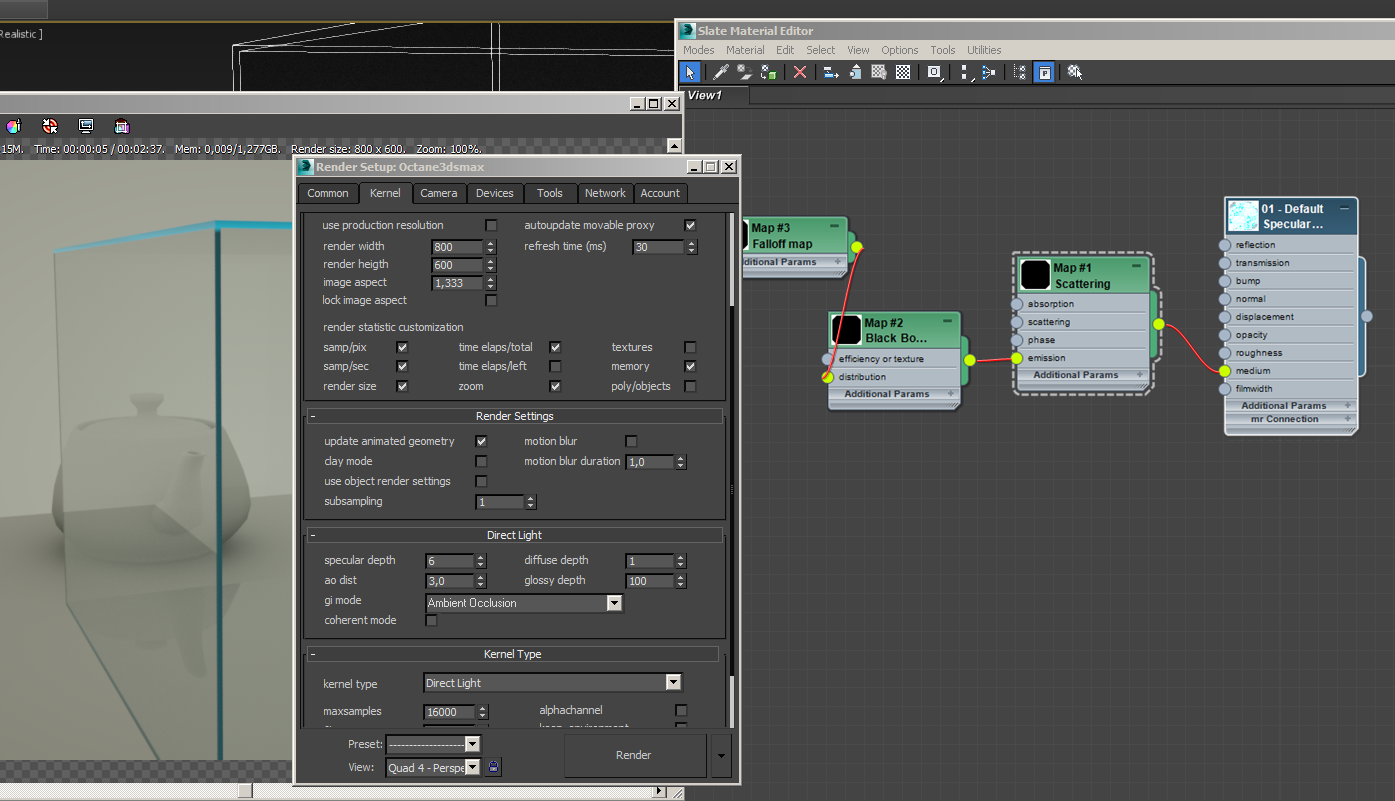Click the medium input socket on Specular node
The width and height of the screenshot is (1395, 801).
[1225, 371]
